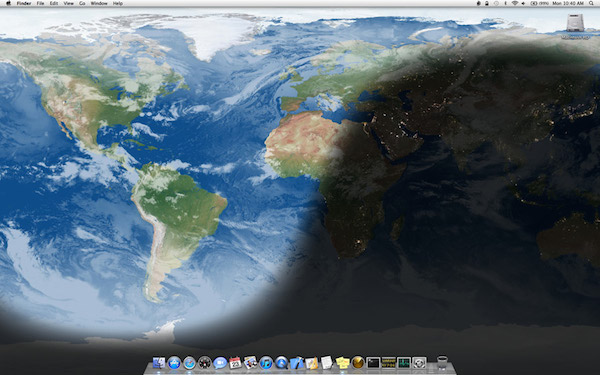Open QuickTime Player in dock
This screenshot has width=600, height=375.
(281, 362)
